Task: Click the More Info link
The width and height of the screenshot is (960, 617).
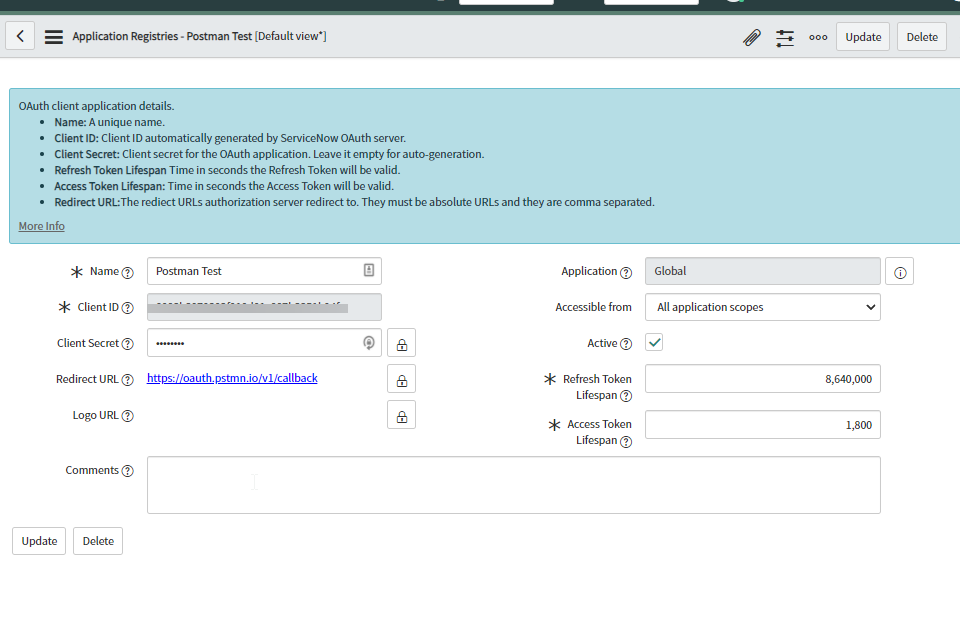Action: (x=42, y=226)
